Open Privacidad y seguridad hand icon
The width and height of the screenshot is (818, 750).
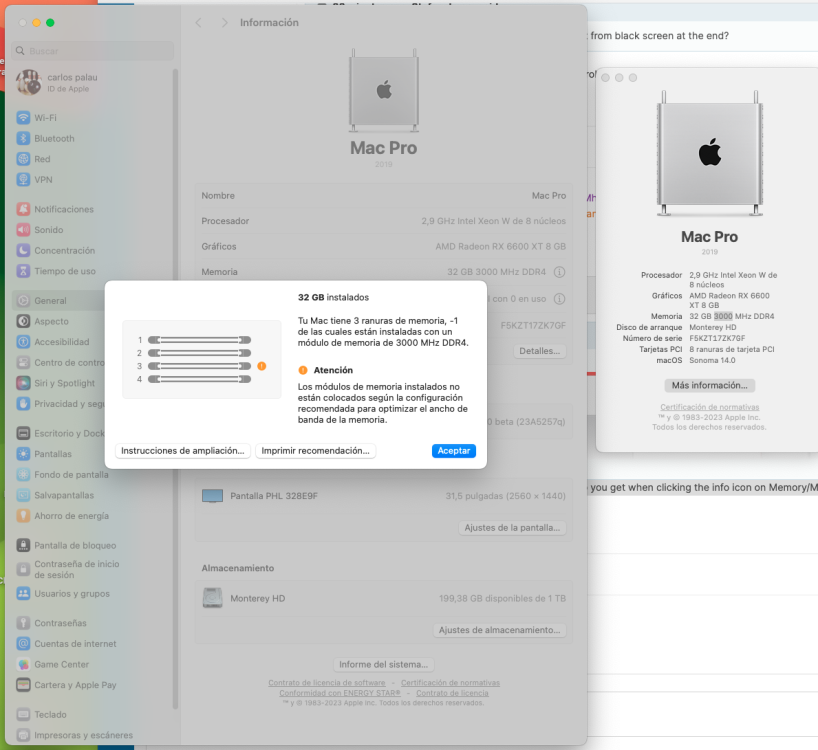point(23,404)
